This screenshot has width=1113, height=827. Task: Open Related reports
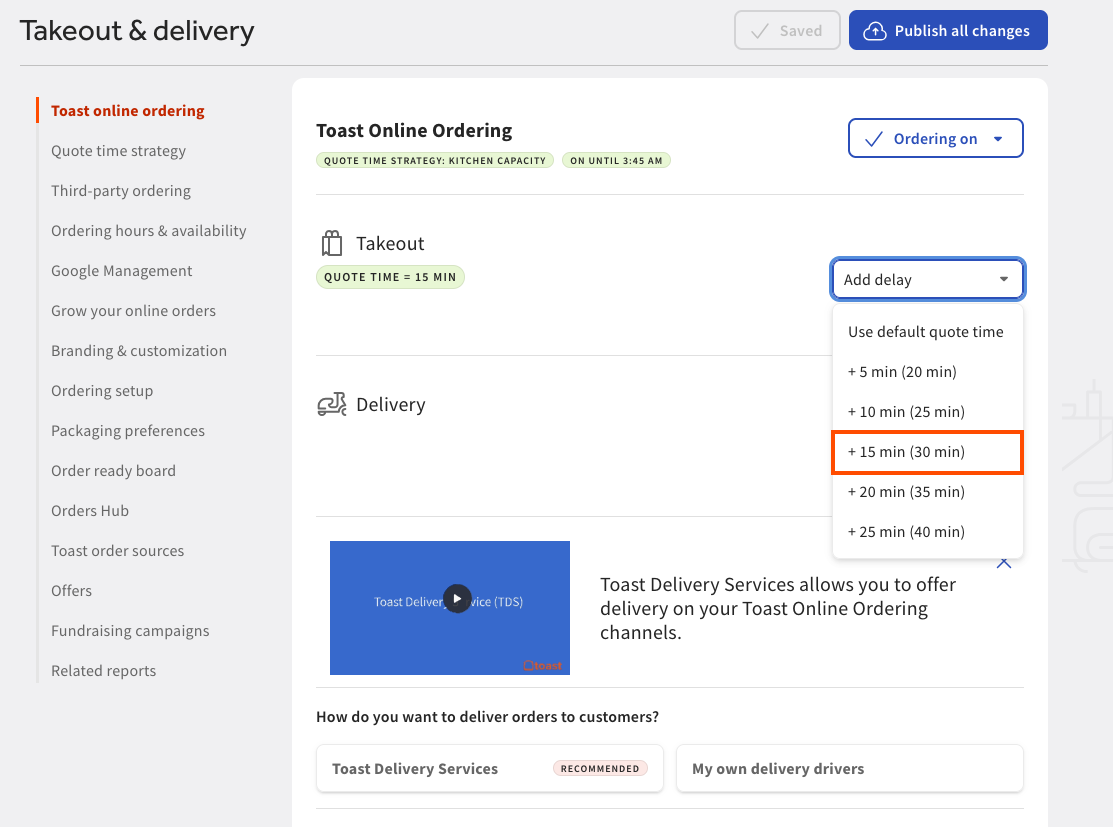(x=104, y=671)
